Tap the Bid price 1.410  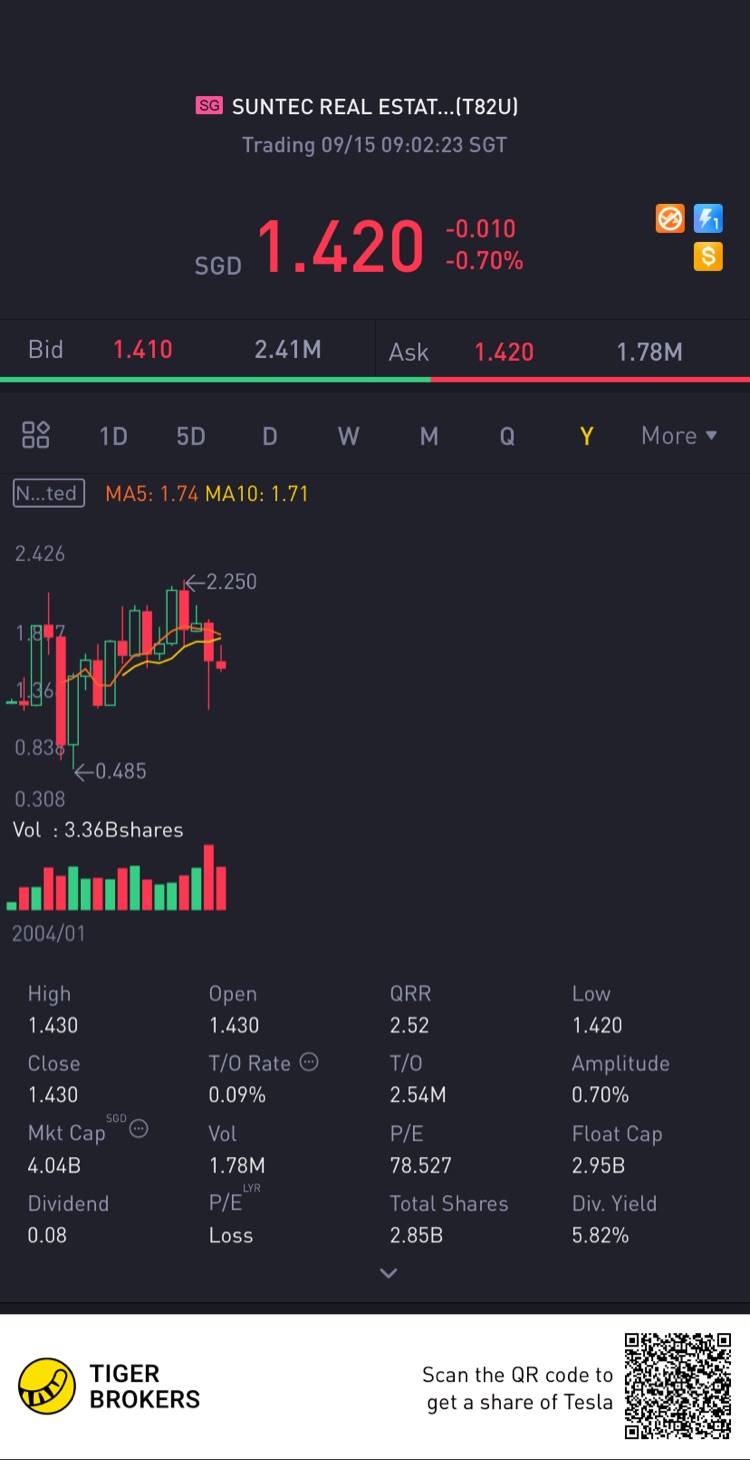(x=142, y=350)
